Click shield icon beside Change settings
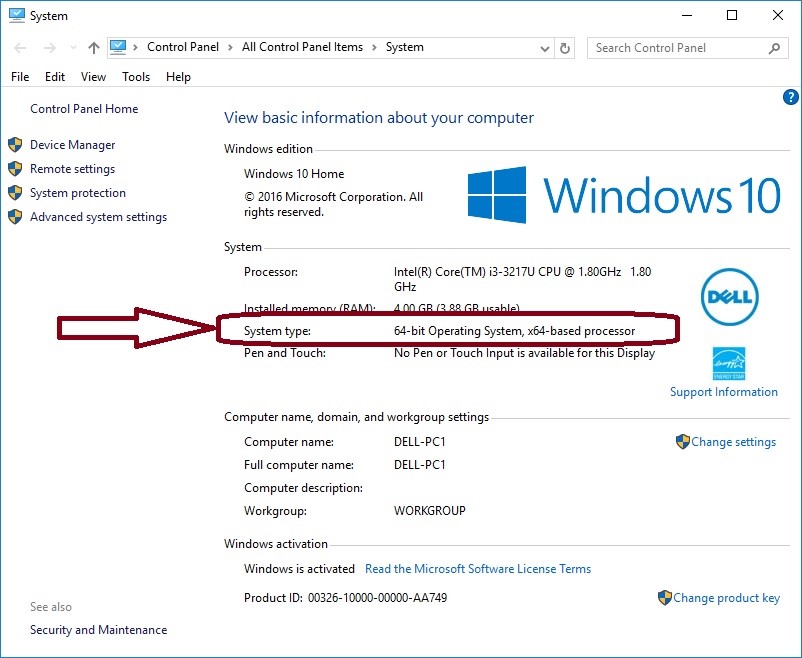Viewport: 802px width, 658px height. 682,442
